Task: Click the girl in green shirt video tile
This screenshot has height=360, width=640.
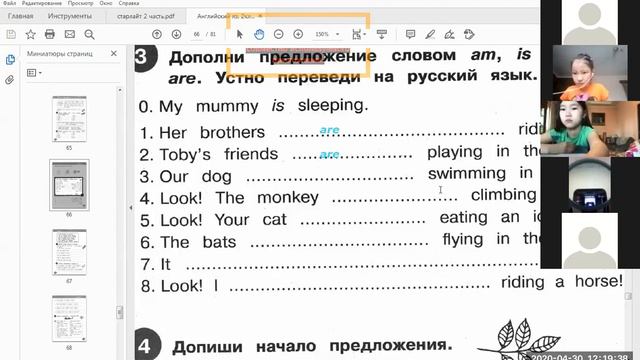Action: tap(590, 129)
